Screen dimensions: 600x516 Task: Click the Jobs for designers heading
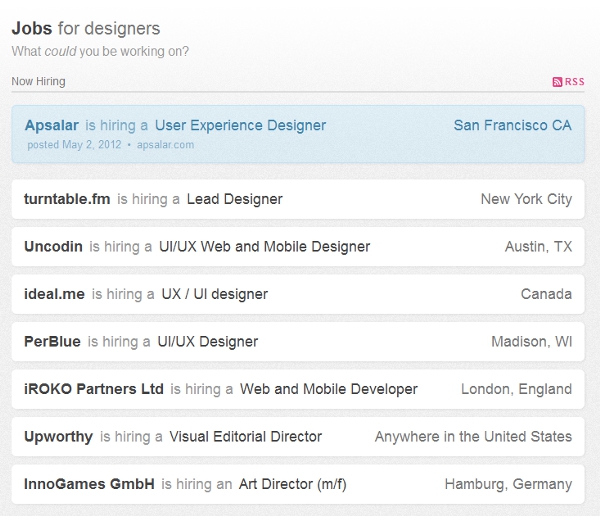[x=86, y=28]
